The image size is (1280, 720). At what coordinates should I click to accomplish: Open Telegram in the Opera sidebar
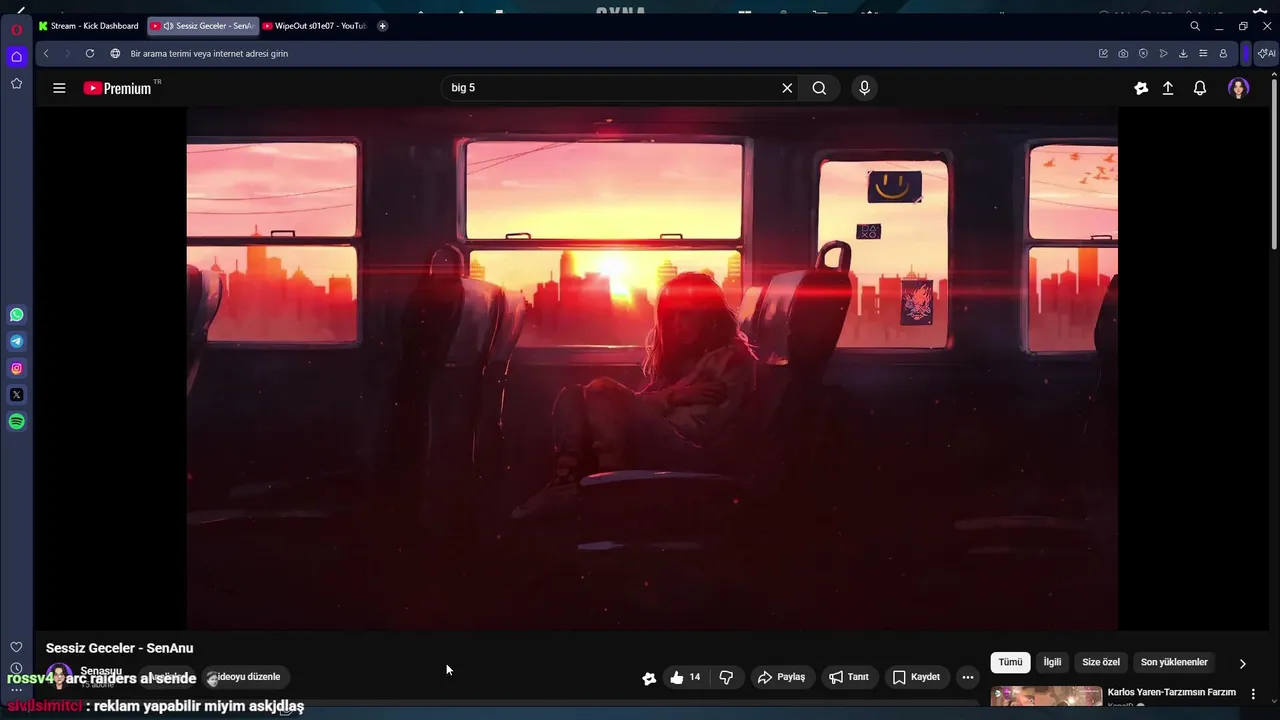pos(17,342)
